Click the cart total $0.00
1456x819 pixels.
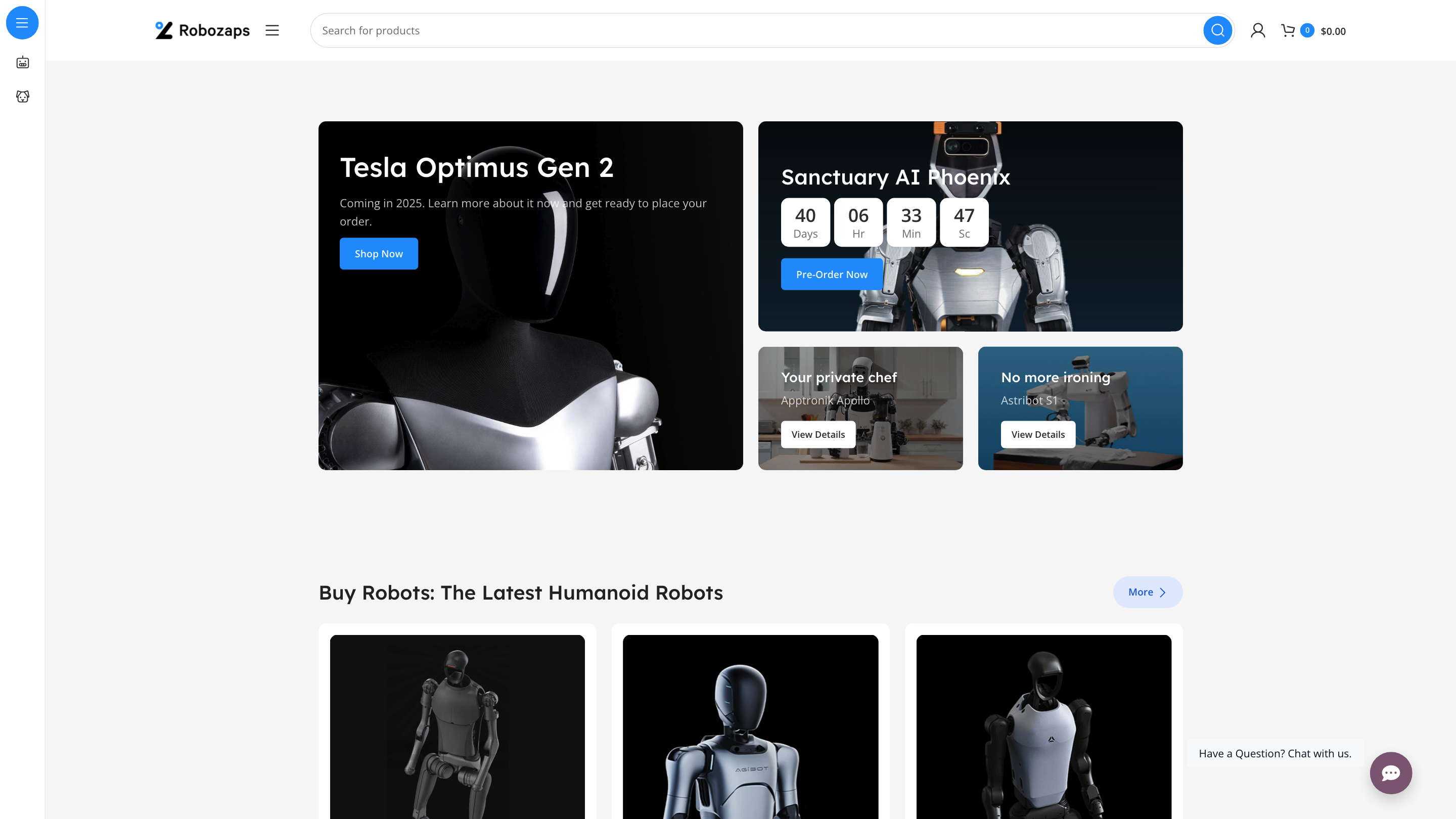tap(1333, 32)
